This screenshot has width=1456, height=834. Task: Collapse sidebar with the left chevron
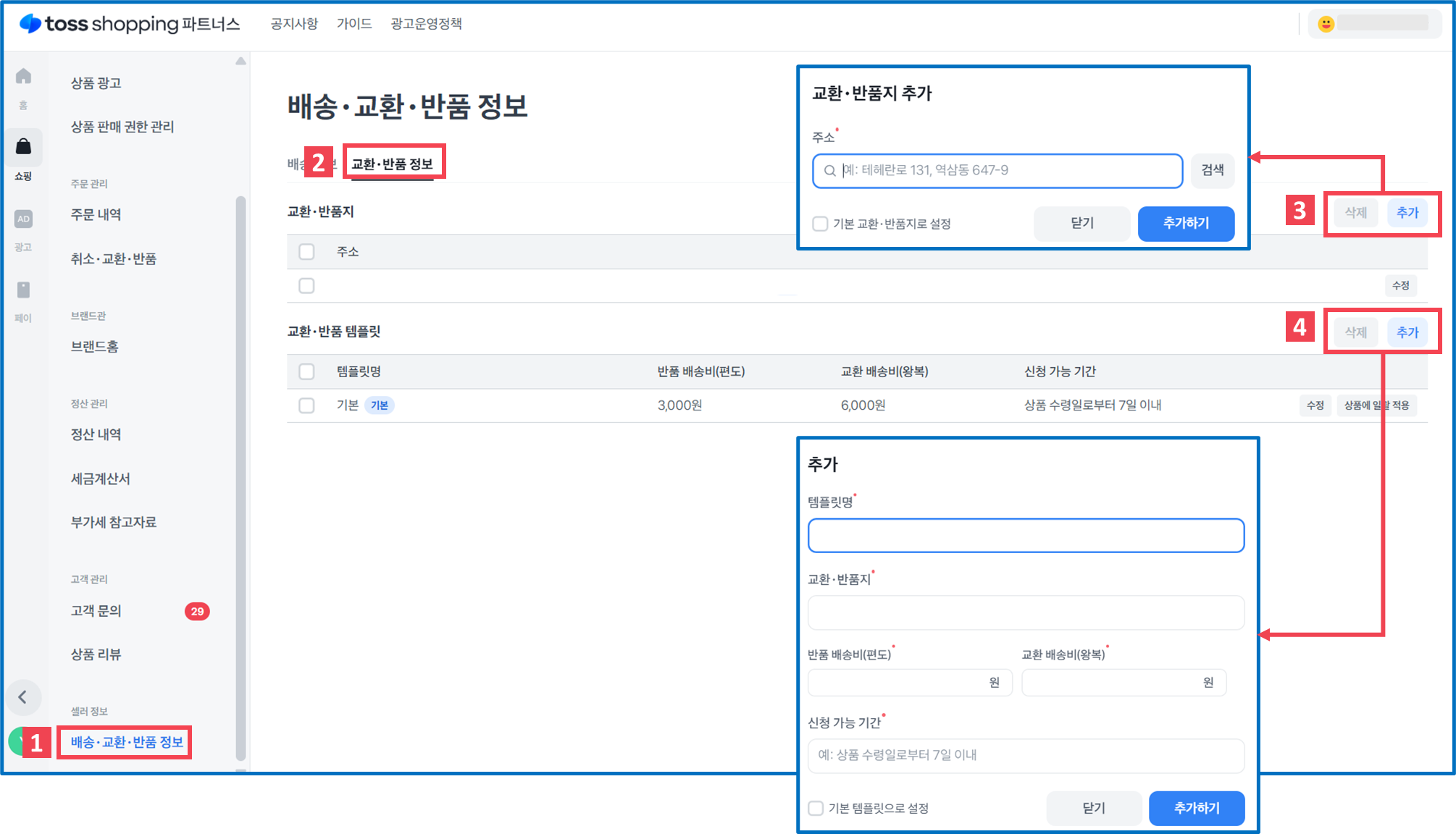tap(23, 697)
